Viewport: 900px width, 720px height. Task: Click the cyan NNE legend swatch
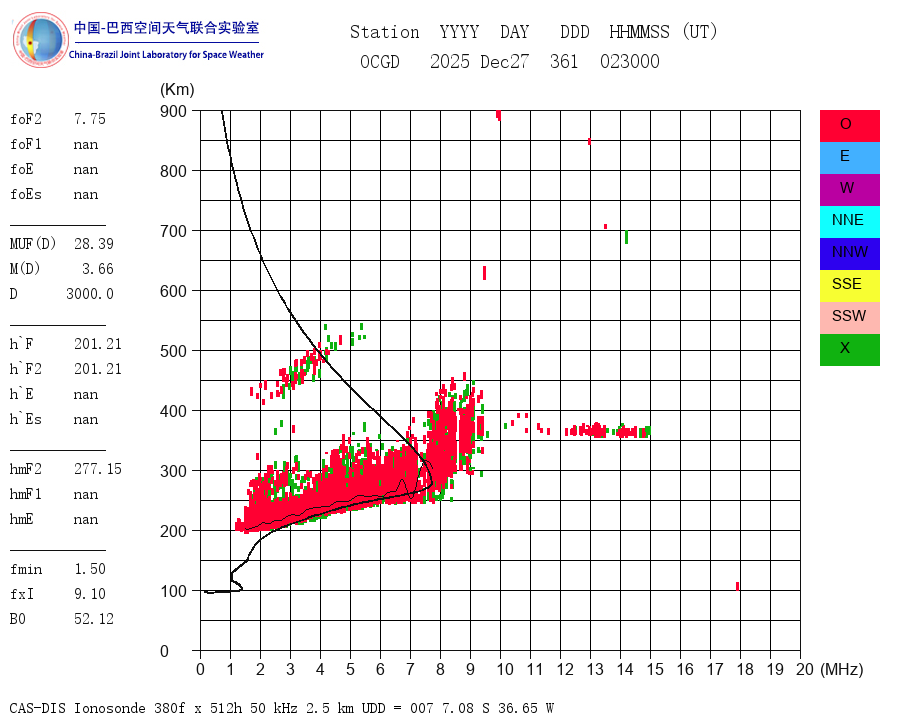pos(849,222)
